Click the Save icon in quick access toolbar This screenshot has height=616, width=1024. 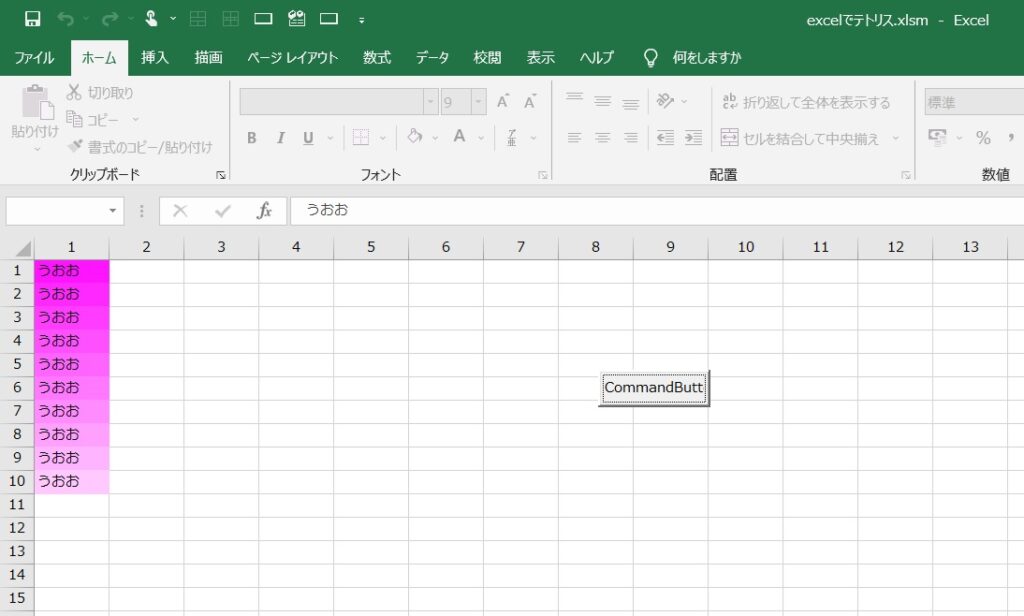(33, 19)
